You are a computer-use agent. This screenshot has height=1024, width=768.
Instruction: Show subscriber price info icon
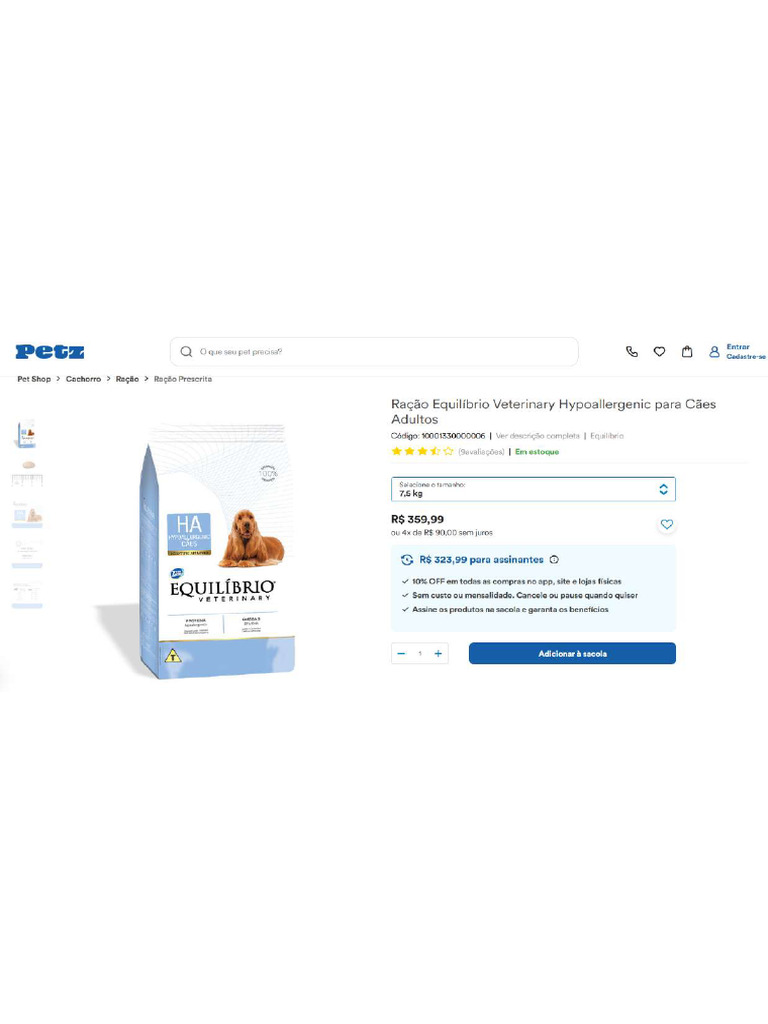(554, 560)
